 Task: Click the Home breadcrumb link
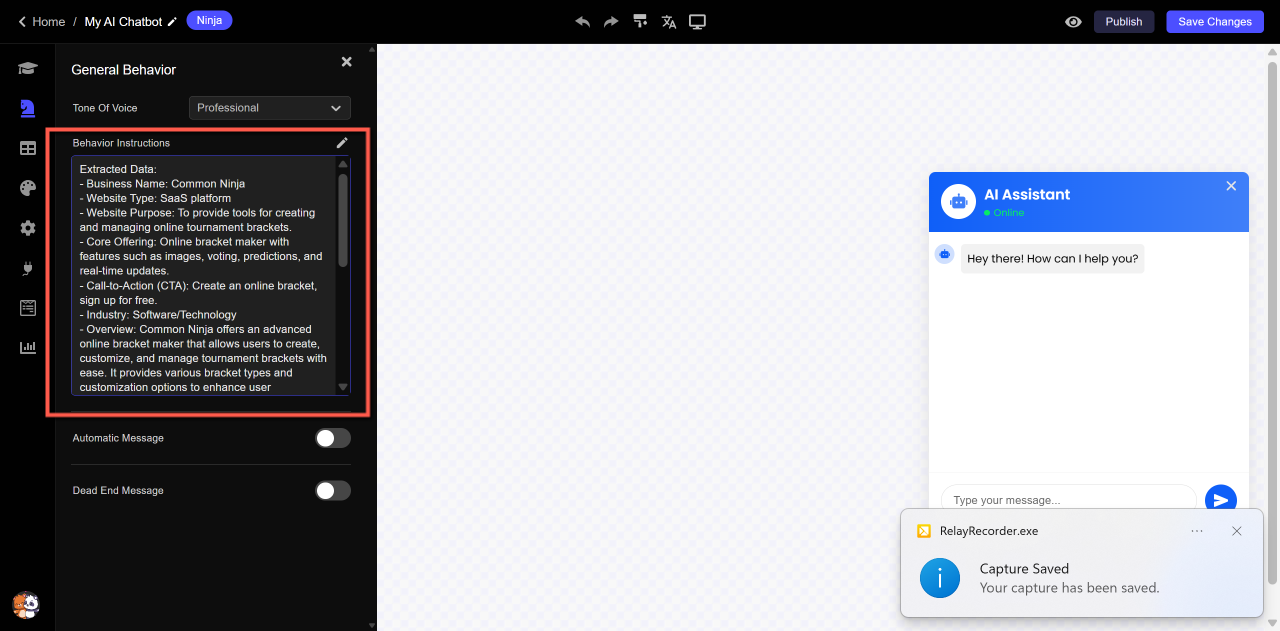(48, 21)
